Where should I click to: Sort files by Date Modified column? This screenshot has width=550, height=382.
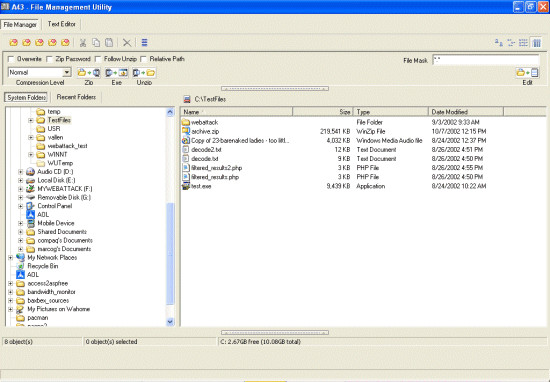click(x=466, y=112)
